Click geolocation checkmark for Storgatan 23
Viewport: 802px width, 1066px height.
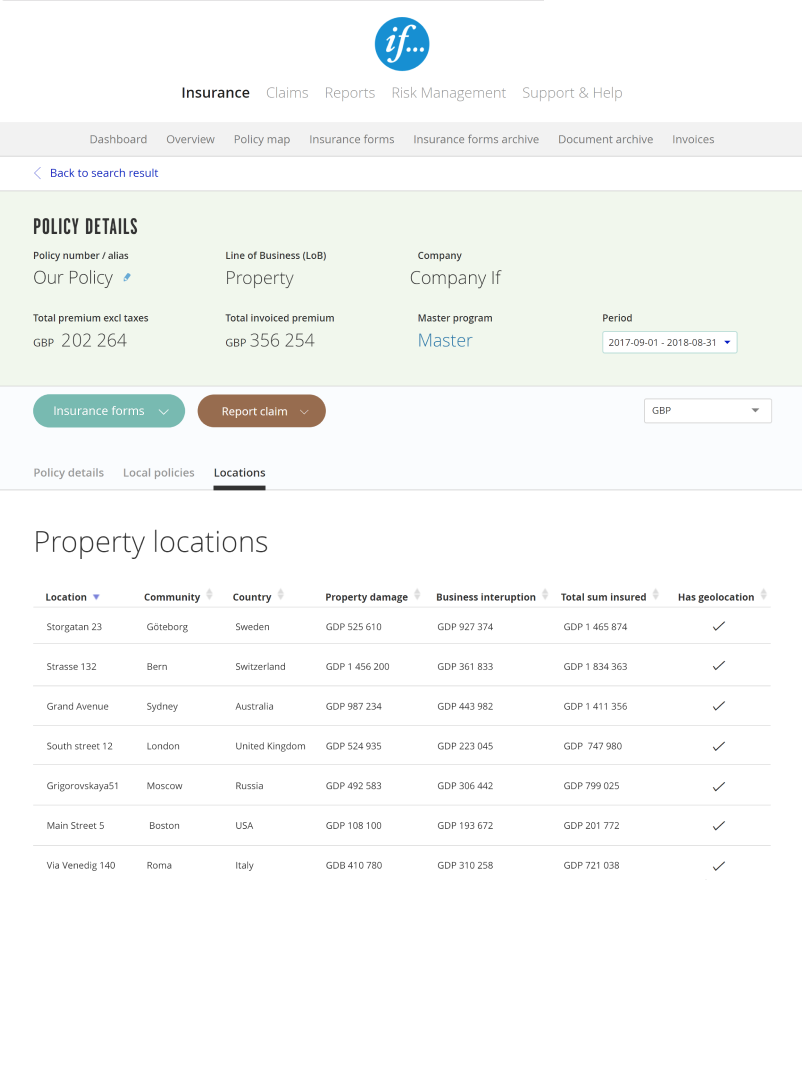click(718, 626)
